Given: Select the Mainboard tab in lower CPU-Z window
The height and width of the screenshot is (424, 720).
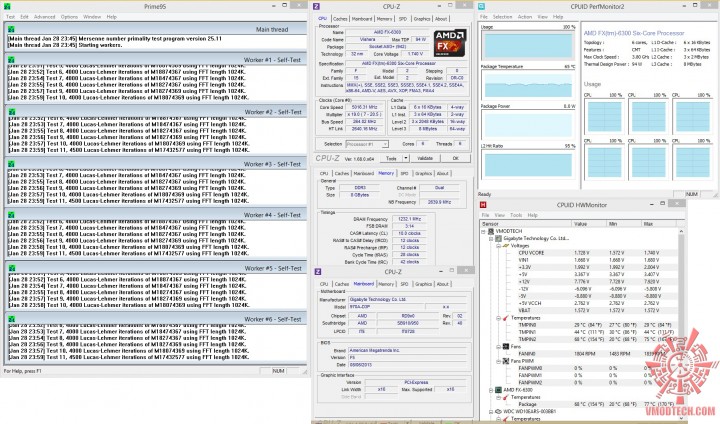Looking at the screenshot, I should pyautogui.click(x=364, y=284).
